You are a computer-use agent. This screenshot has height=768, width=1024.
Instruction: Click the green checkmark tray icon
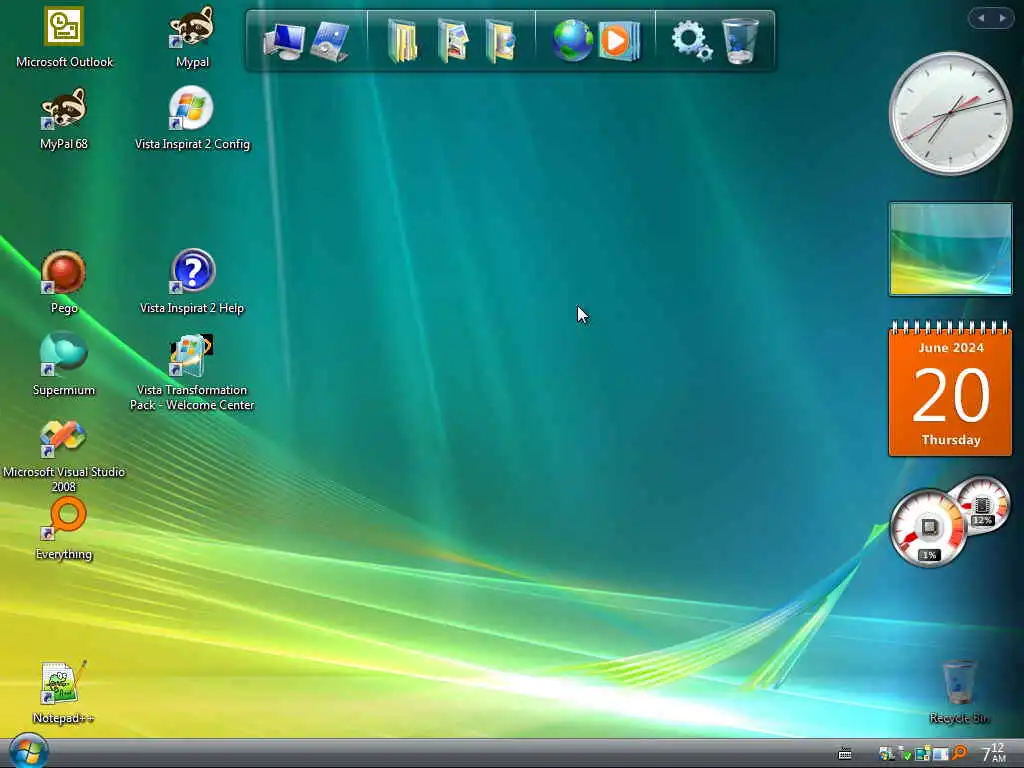tap(905, 754)
